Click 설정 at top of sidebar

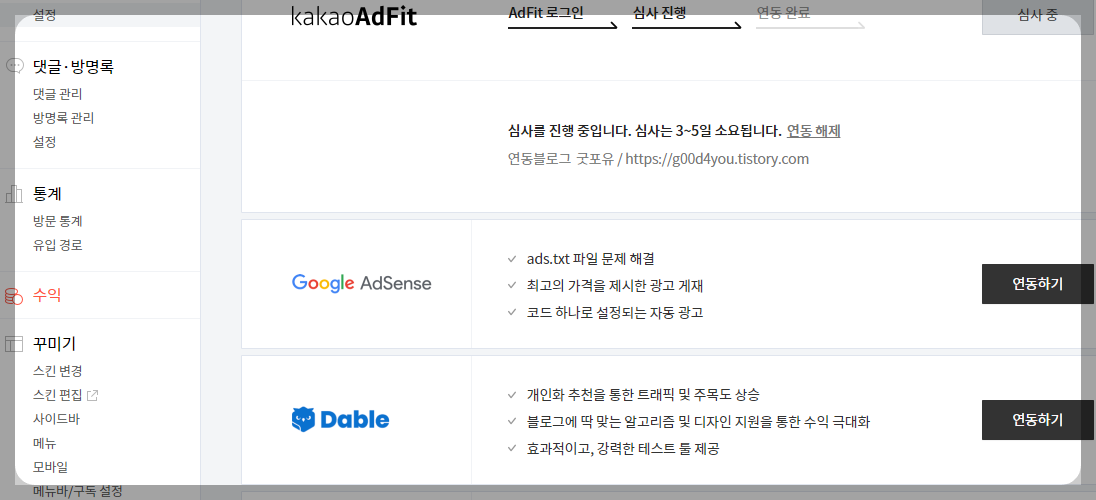[44, 14]
